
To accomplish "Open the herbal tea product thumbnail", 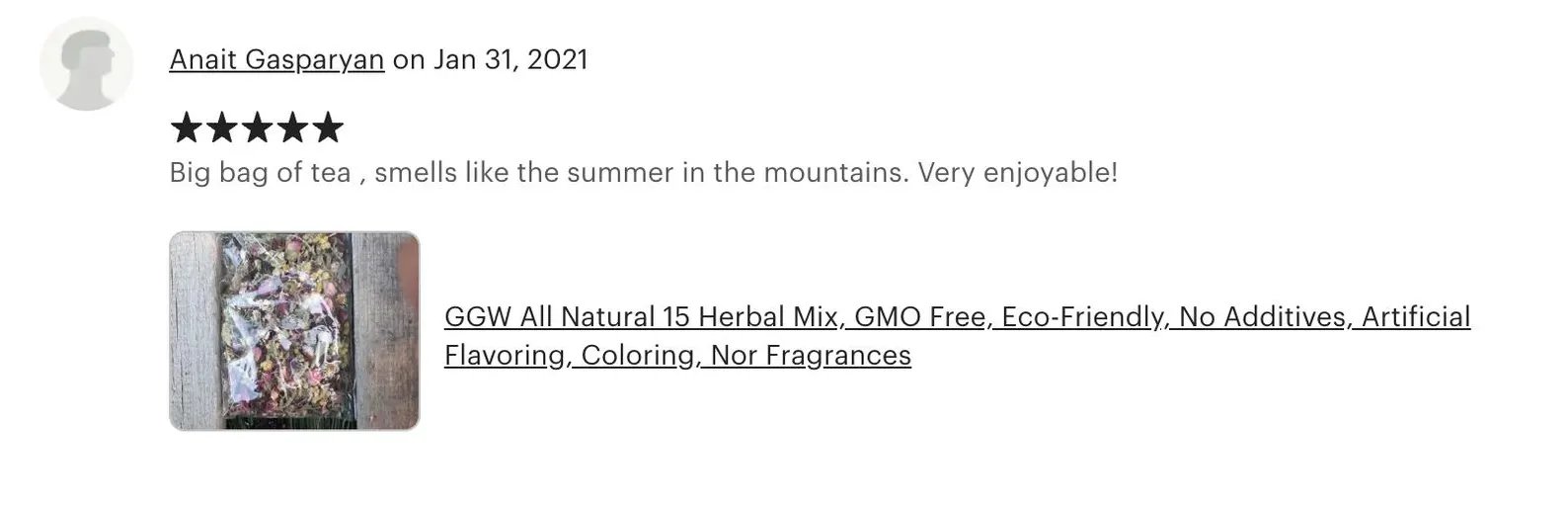I will pos(294,331).
